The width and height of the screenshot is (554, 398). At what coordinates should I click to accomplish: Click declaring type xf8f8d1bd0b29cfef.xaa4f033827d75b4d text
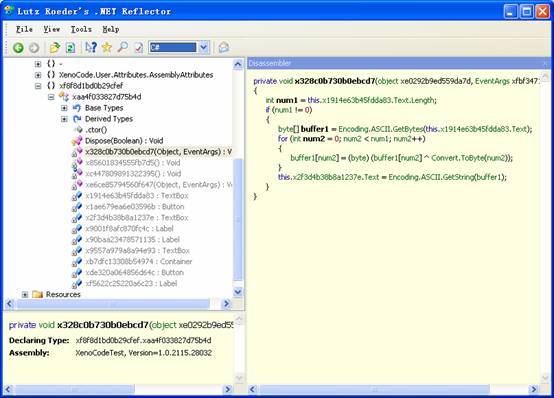(x=143, y=340)
